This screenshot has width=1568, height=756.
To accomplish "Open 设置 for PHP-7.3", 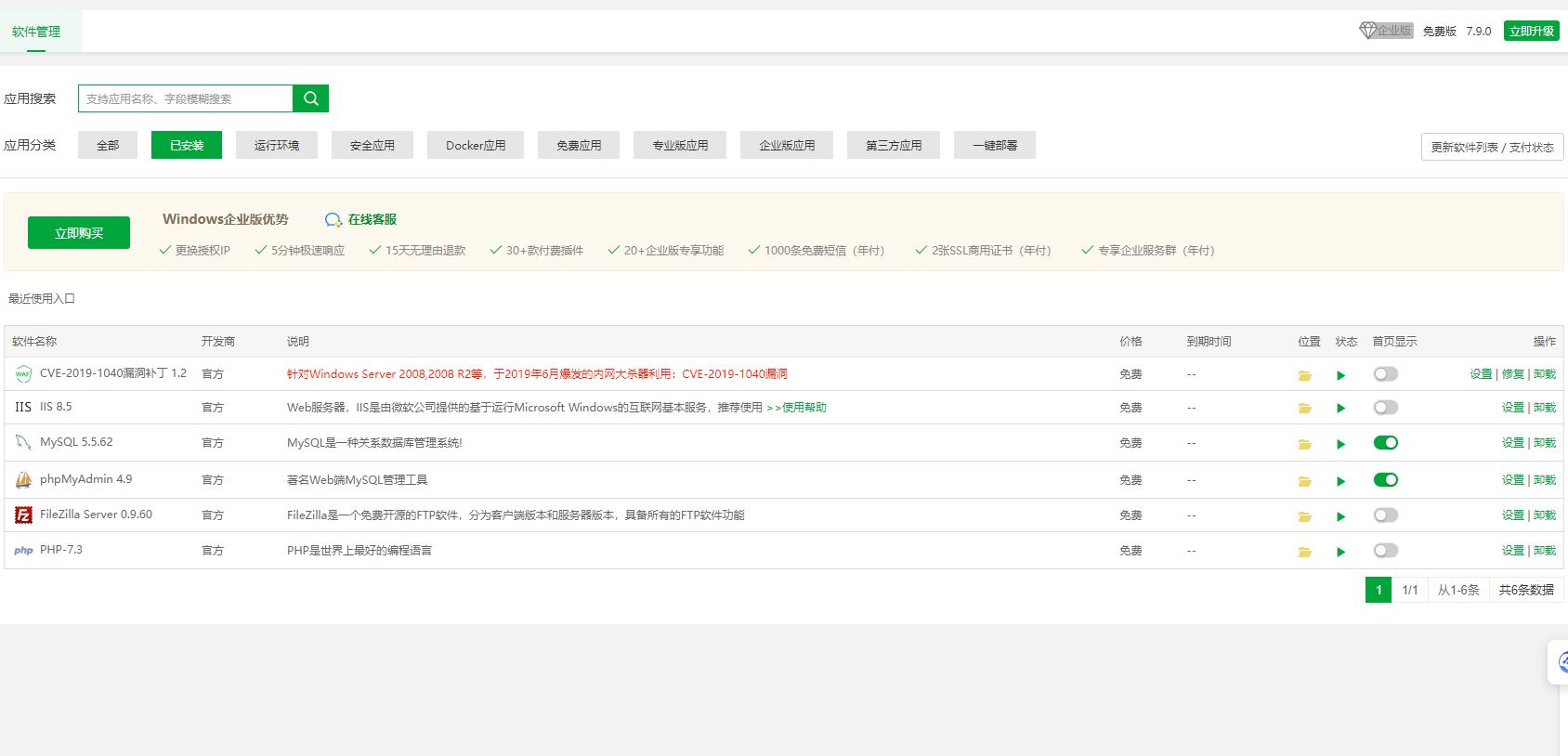I will 1513,551.
